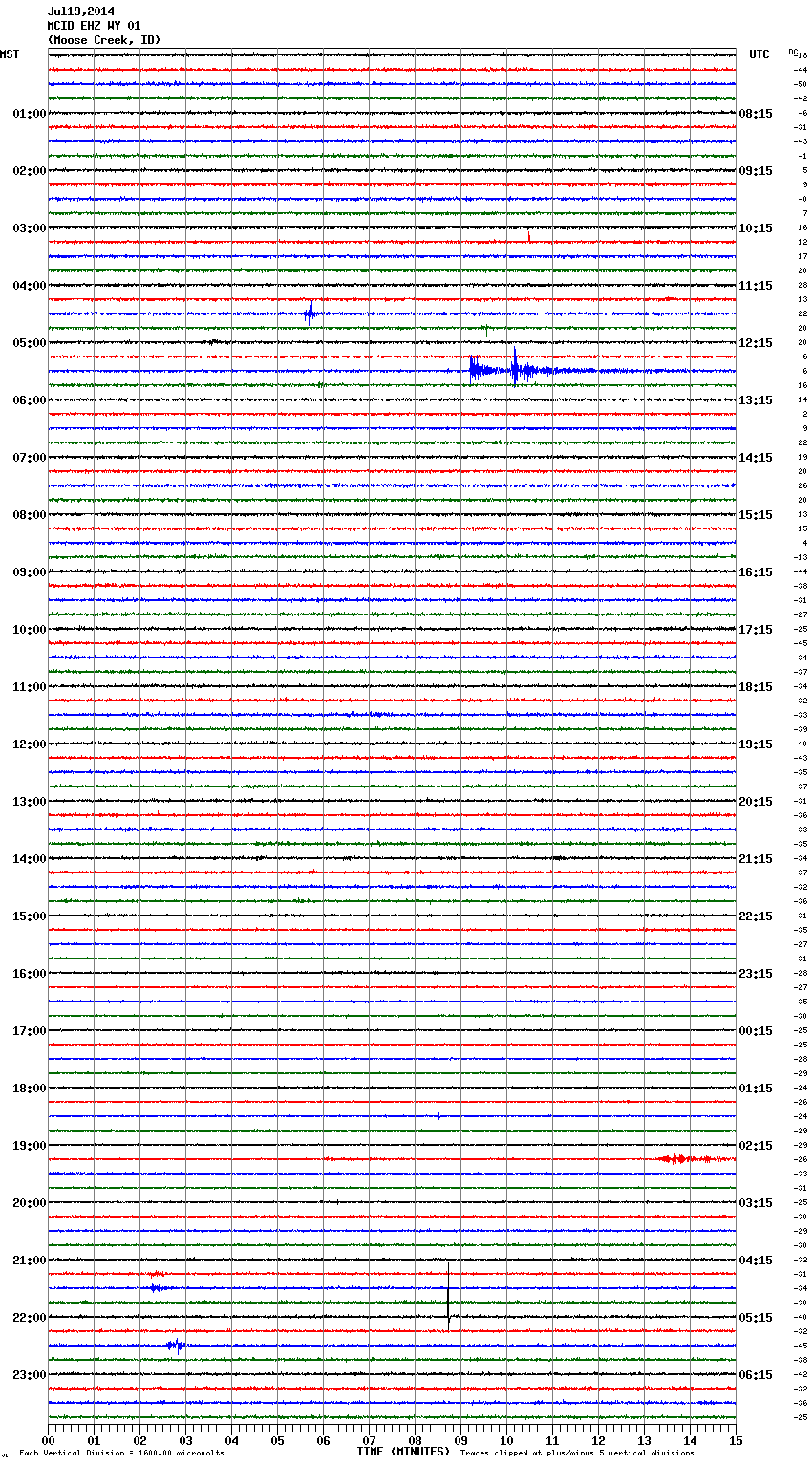Select the 07:00 MST row label

pyautogui.click(x=30, y=458)
